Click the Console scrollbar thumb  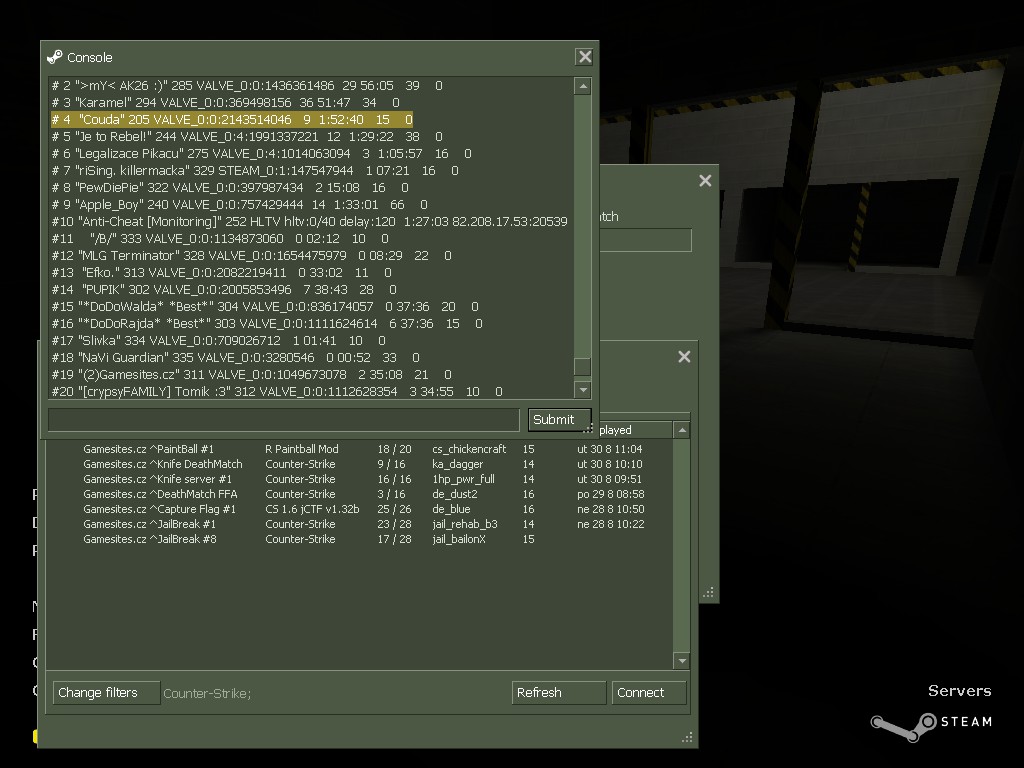583,366
